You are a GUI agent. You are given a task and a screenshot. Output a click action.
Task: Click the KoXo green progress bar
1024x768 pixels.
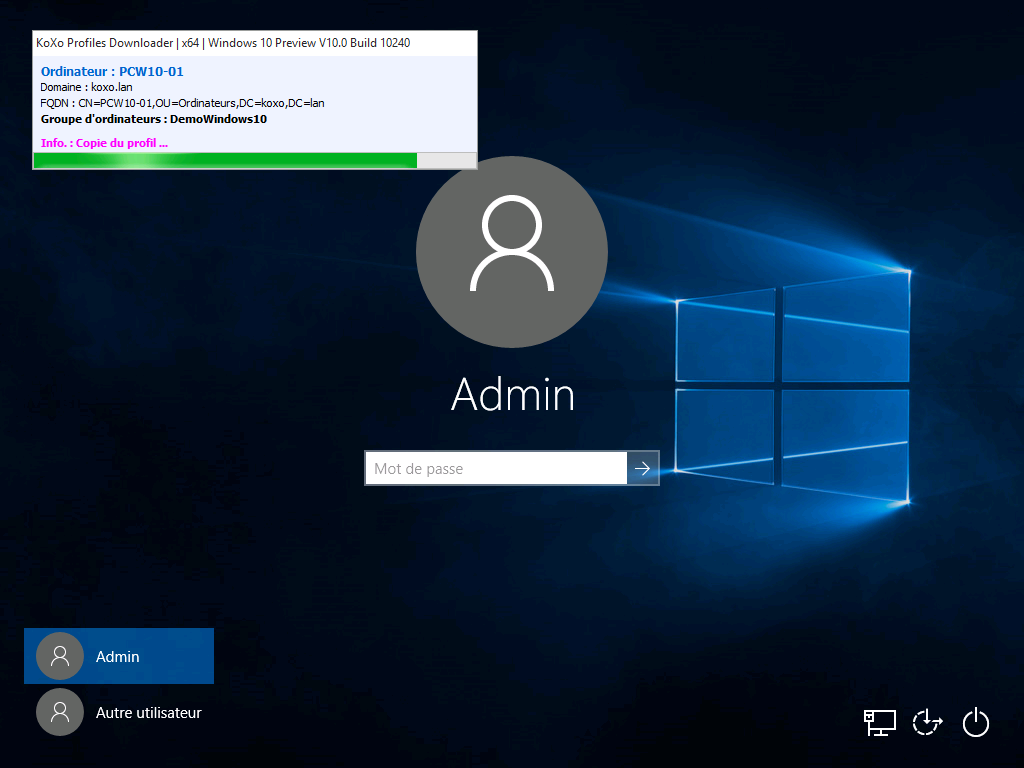coord(255,160)
